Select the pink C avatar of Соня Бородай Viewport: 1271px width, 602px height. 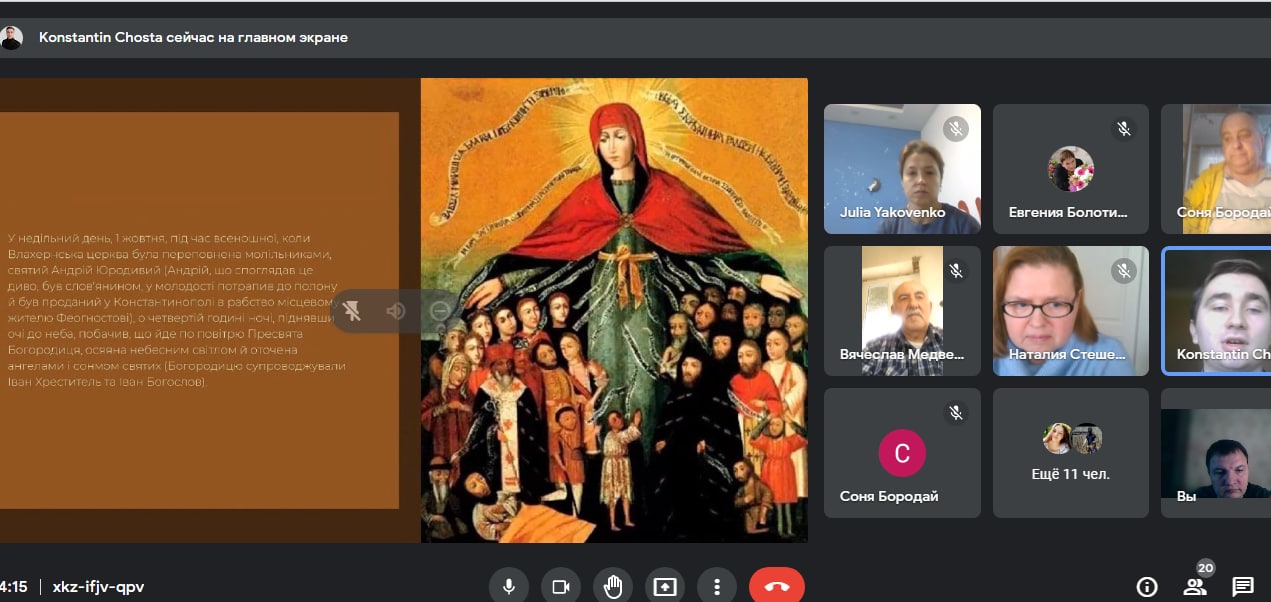pyautogui.click(x=902, y=453)
